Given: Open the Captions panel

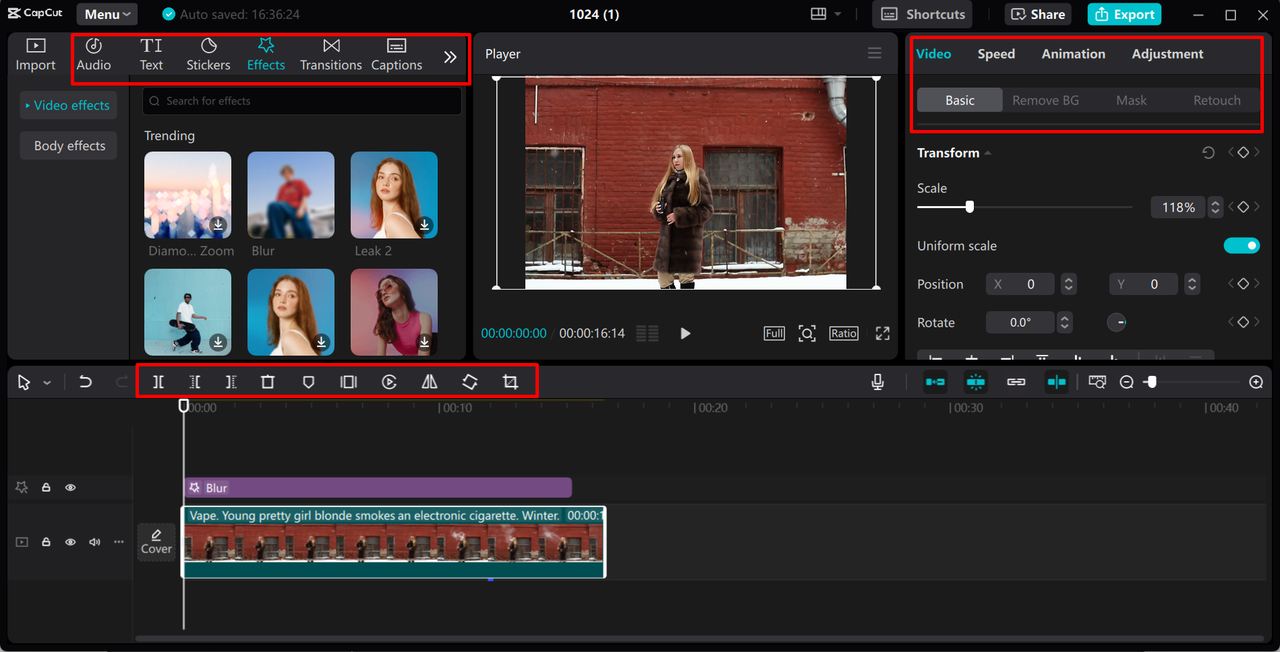Looking at the screenshot, I should (396, 55).
